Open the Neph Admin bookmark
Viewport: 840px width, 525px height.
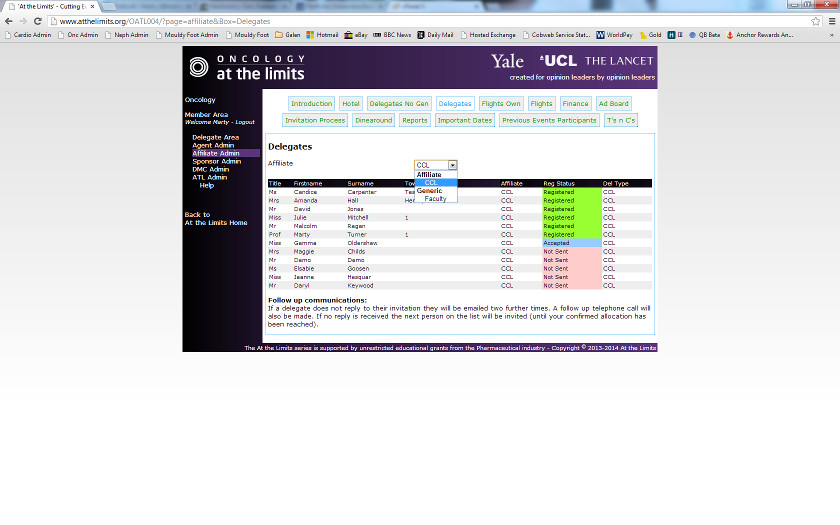pos(127,35)
